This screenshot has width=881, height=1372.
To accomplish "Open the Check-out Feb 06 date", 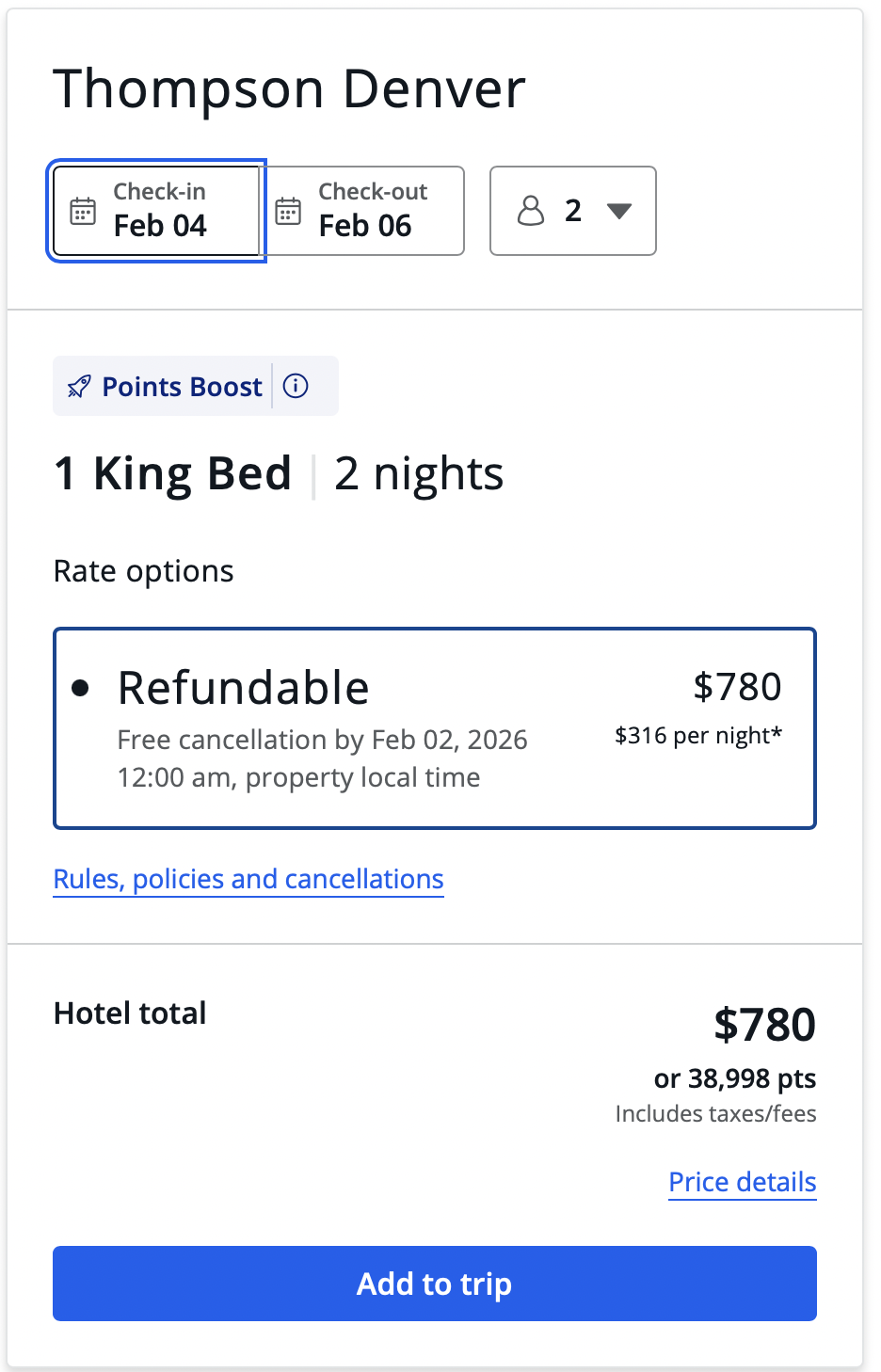I will coord(365,226).
